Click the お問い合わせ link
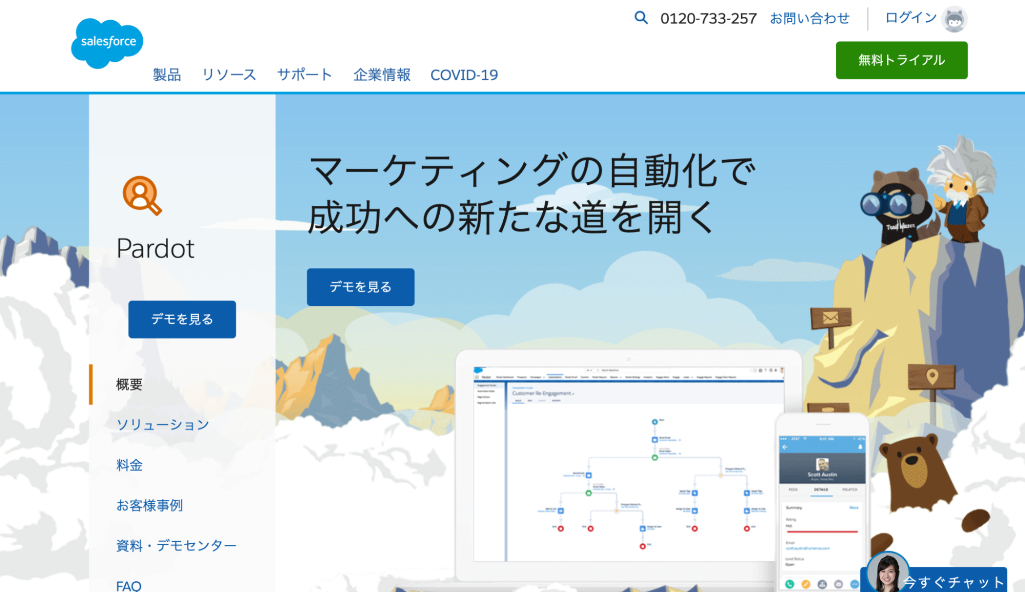The width and height of the screenshot is (1025, 592). pos(810,18)
